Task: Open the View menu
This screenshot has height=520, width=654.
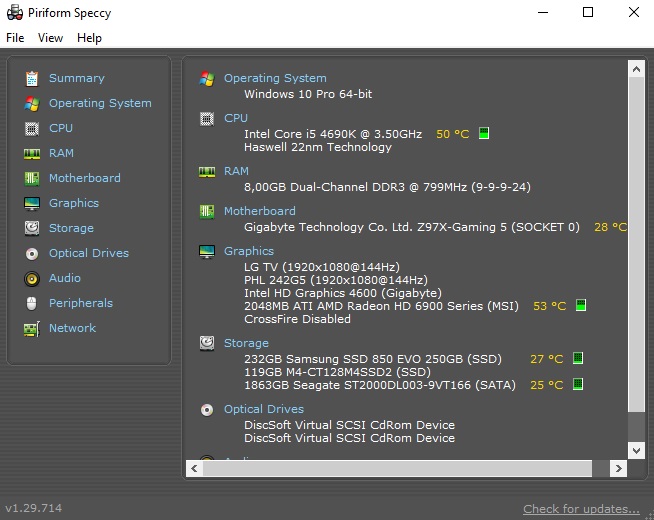Action: click(50, 38)
